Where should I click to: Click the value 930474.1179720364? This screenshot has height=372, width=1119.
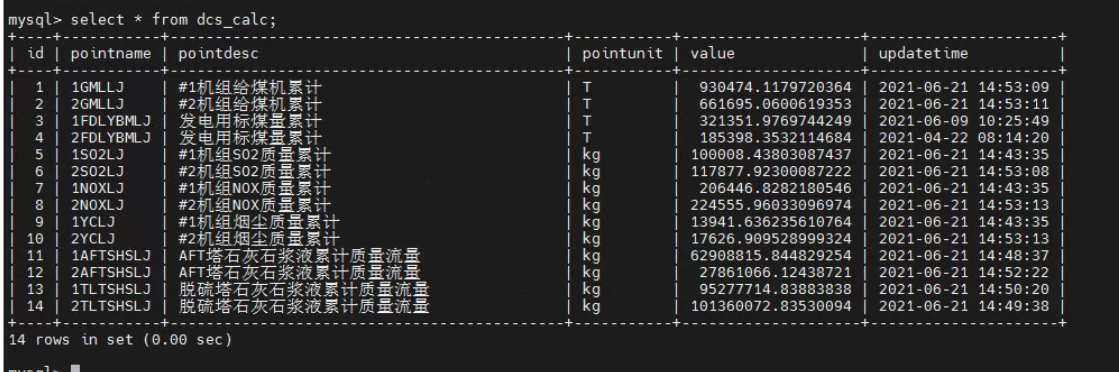pyautogui.click(x=776, y=88)
